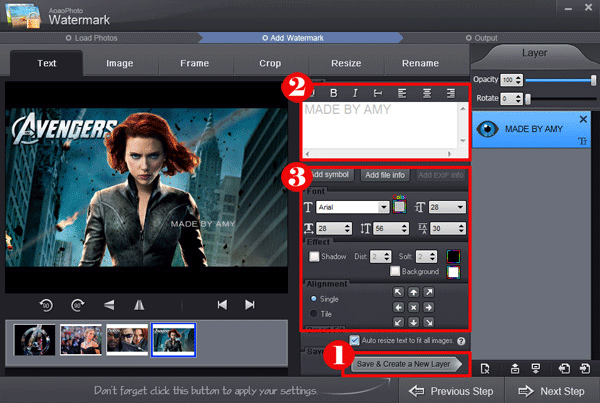Open the background color swatch
600x403 pixels.
coord(453,272)
